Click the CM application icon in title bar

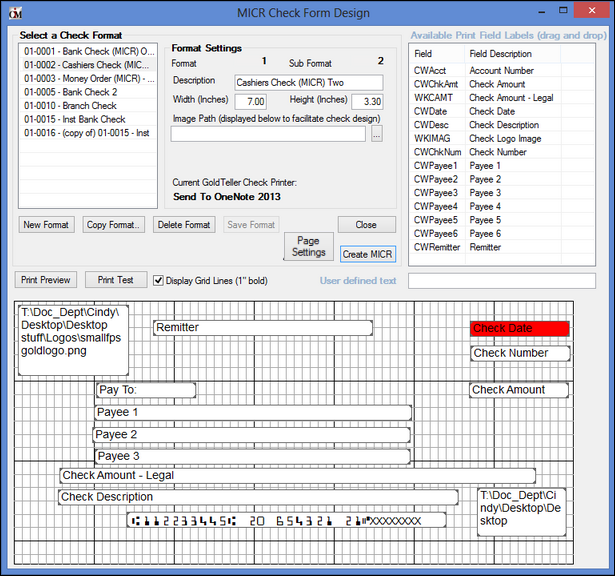point(15,13)
